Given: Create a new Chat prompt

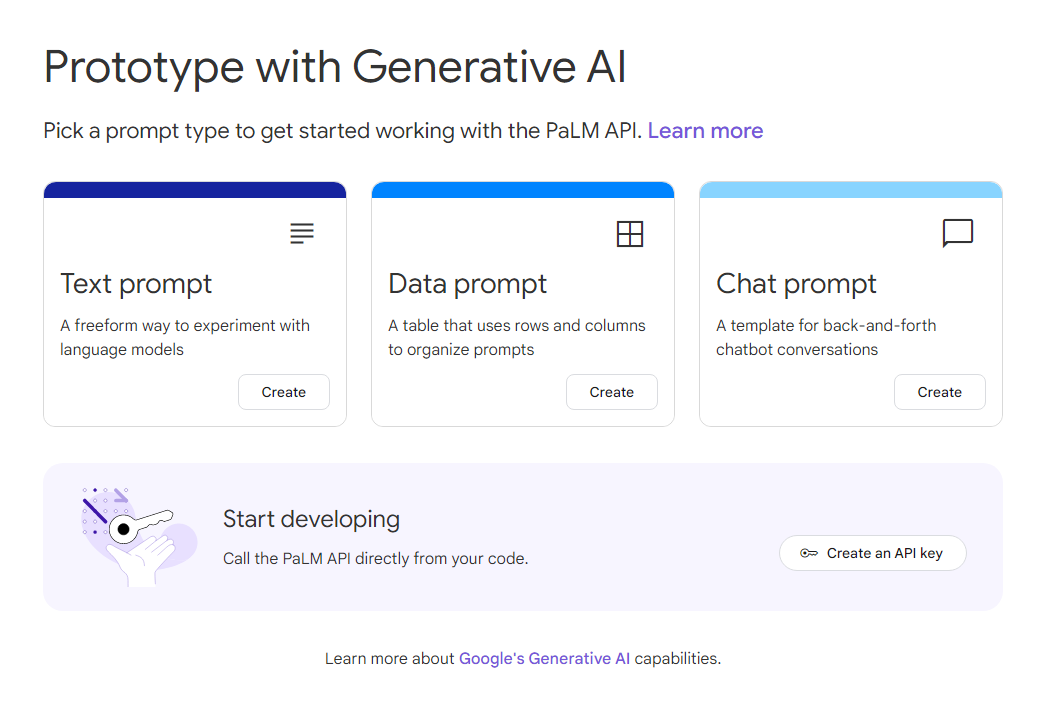Looking at the screenshot, I should (939, 392).
